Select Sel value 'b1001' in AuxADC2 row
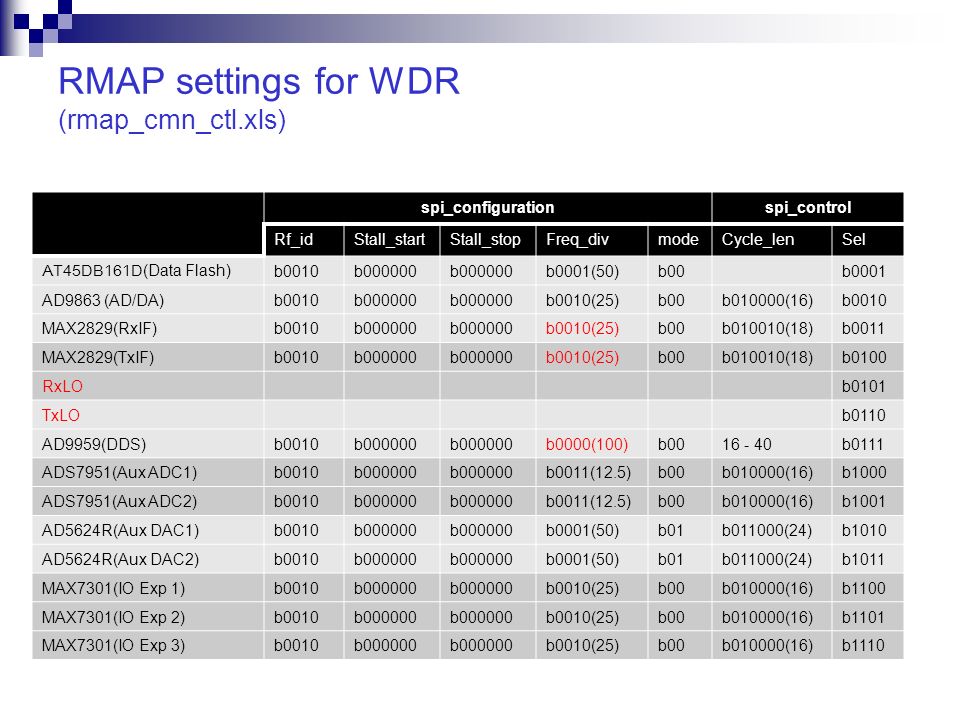 click(x=863, y=501)
